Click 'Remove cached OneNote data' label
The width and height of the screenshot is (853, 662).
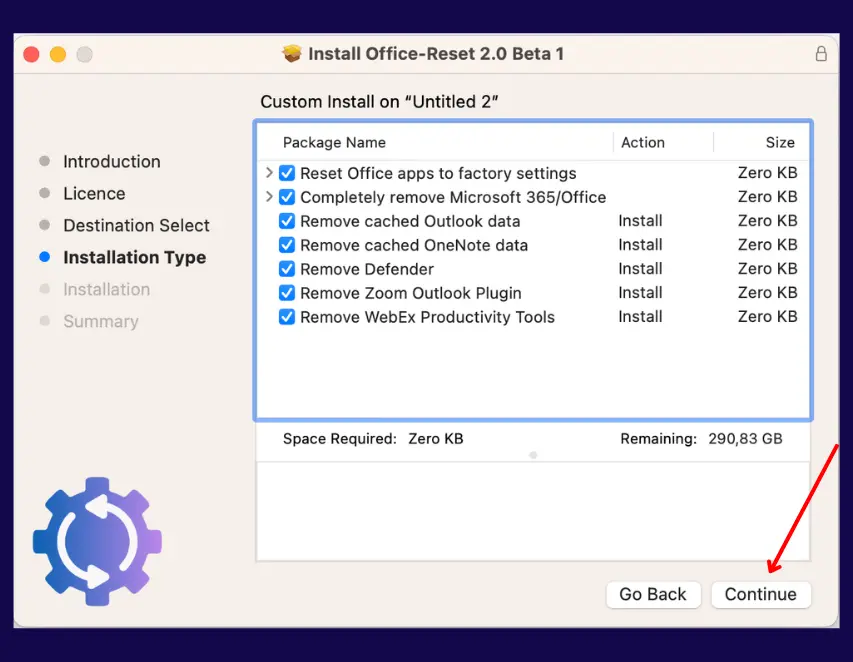414,245
